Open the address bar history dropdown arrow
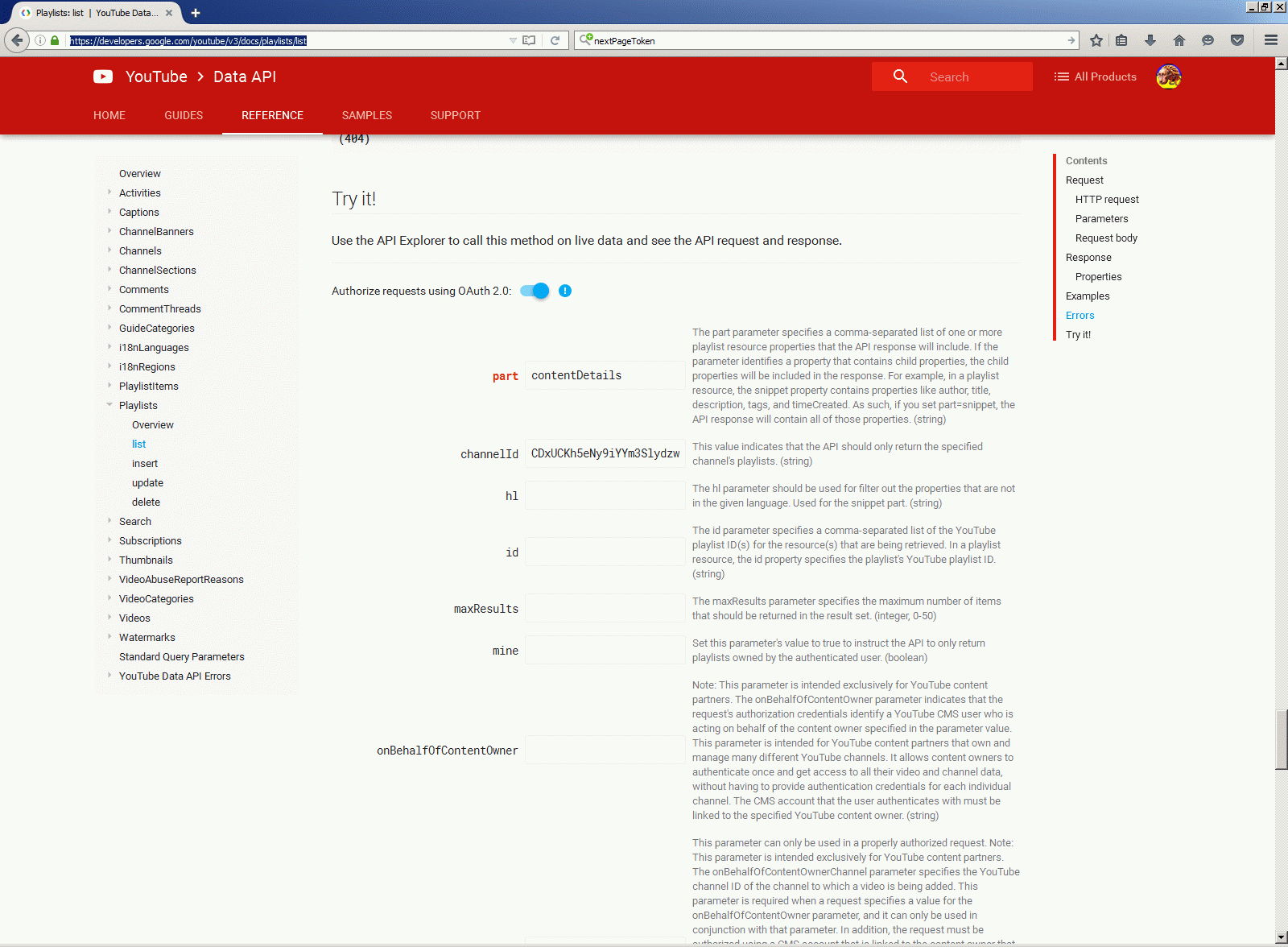This screenshot has width=1288, height=947. (x=513, y=40)
